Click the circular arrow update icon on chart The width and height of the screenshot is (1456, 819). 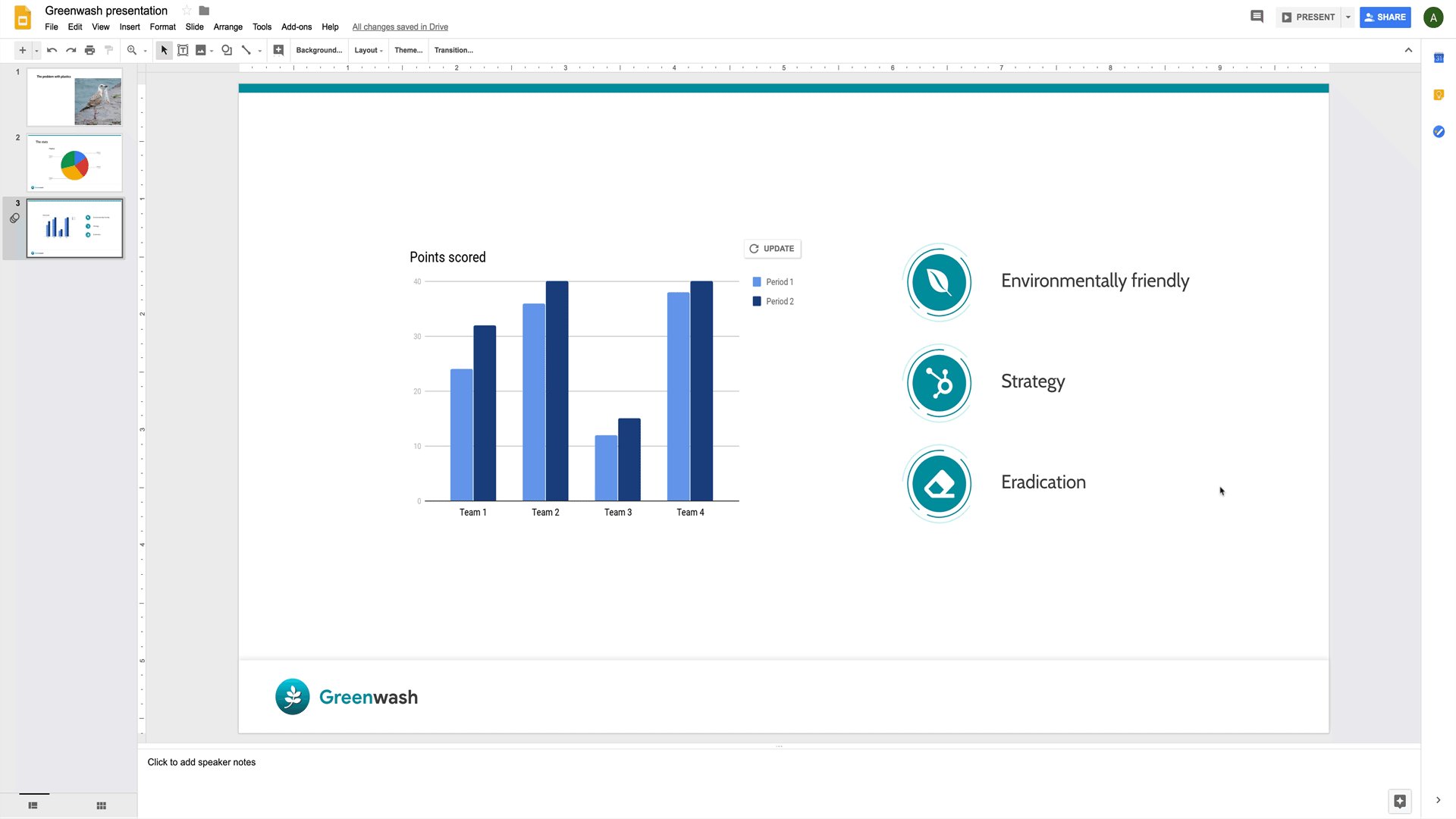(x=754, y=248)
